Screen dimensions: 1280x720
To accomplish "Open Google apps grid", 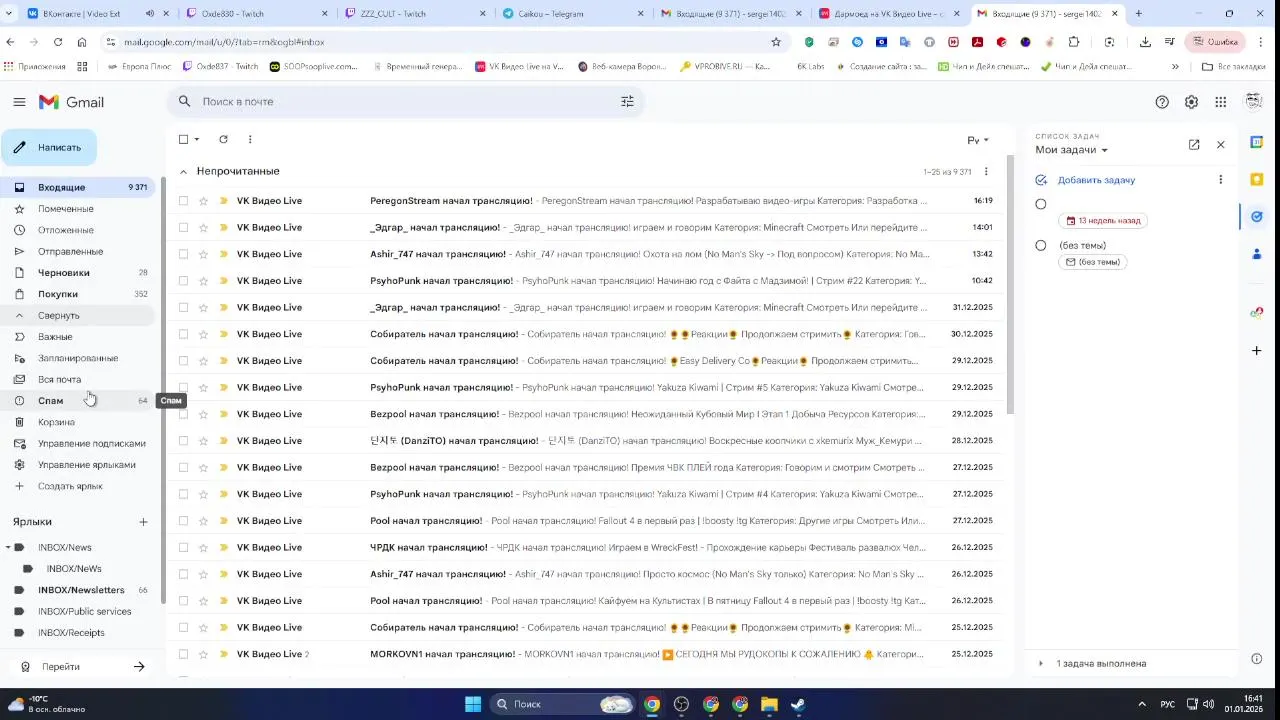I will tap(1220, 102).
